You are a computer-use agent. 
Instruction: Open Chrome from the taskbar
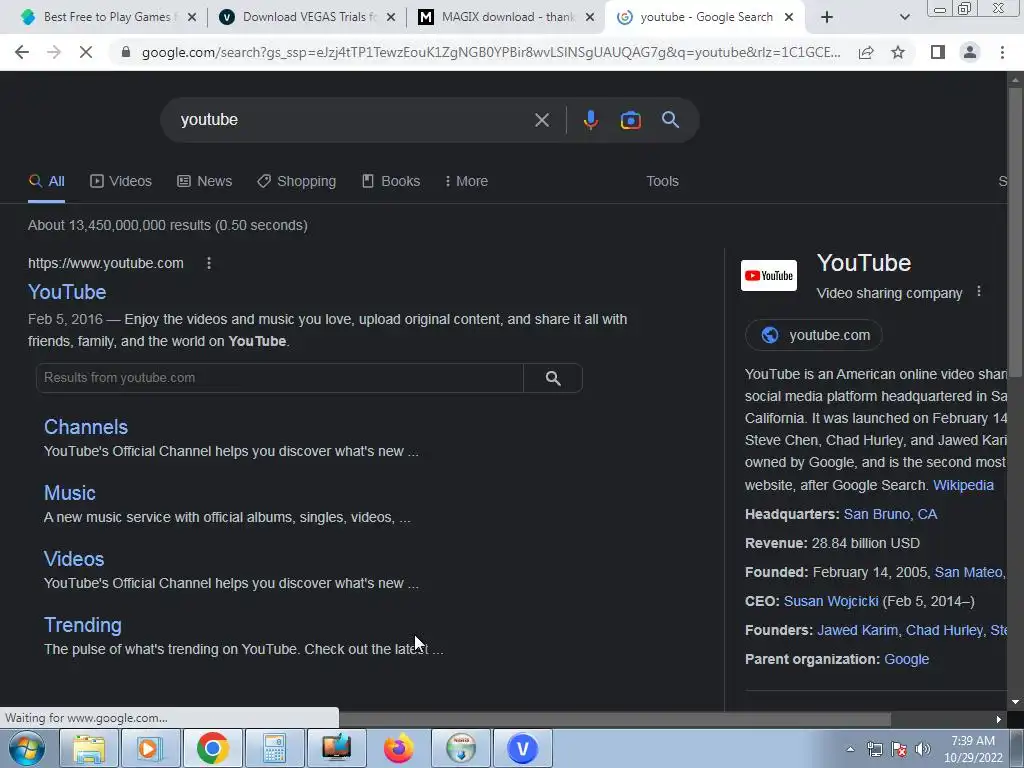coord(212,748)
